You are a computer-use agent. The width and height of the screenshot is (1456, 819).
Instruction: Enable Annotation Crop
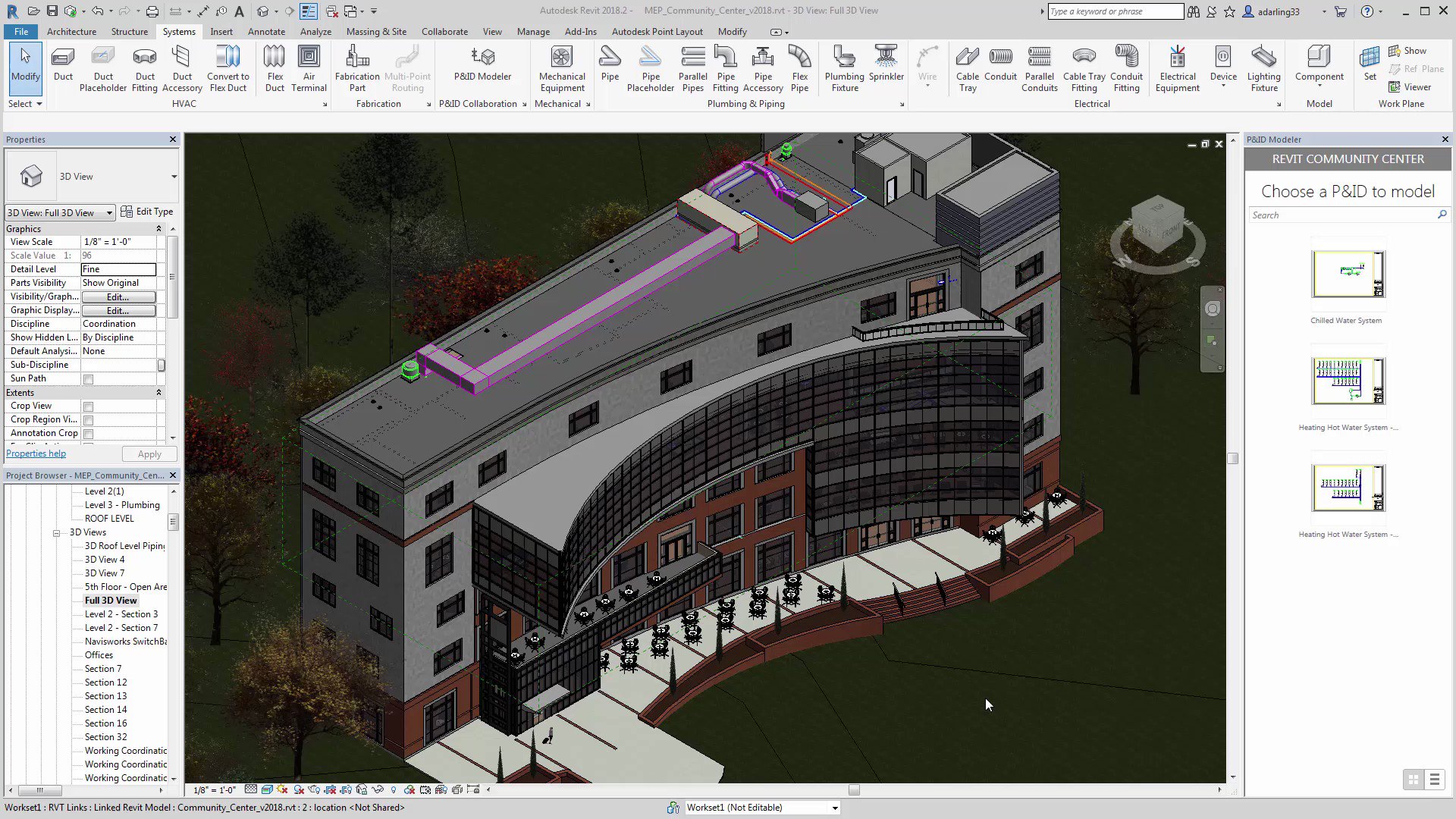[88, 434]
